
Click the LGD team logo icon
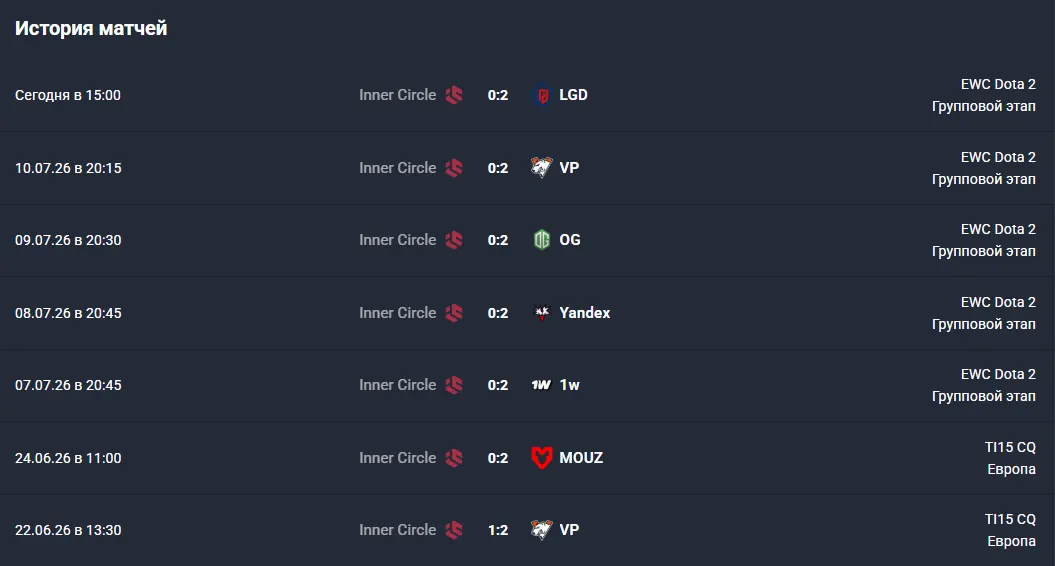(x=542, y=95)
